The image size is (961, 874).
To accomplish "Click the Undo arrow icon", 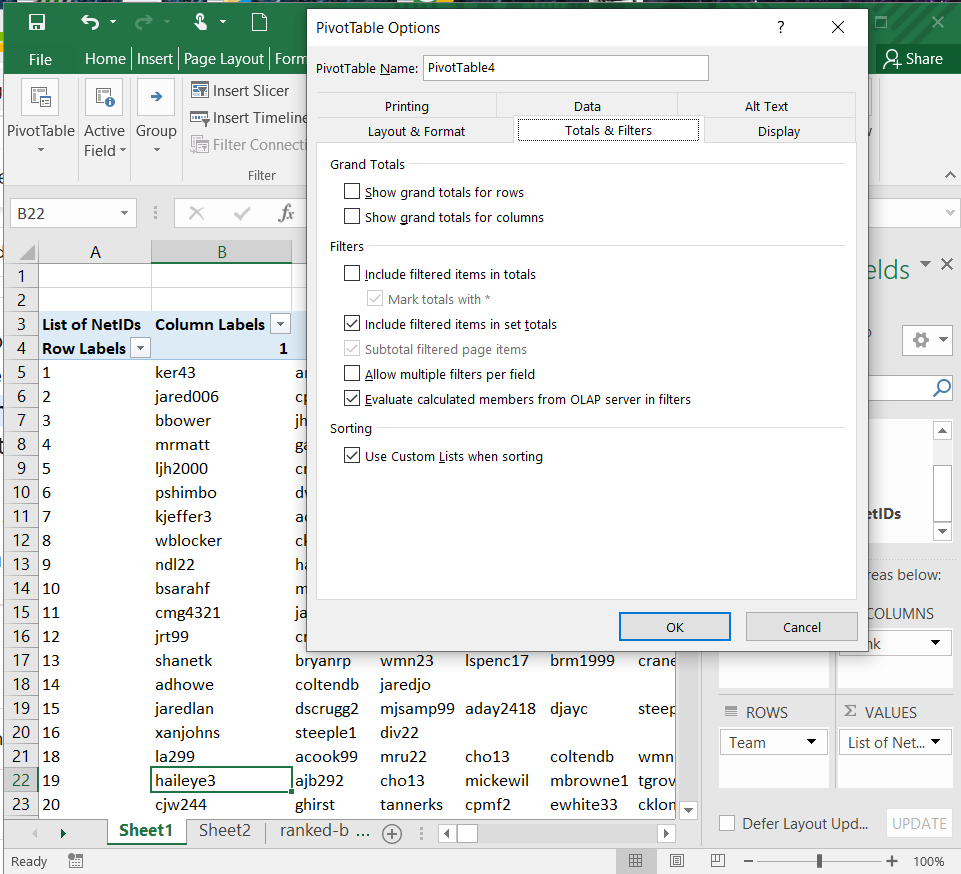I will (x=90, y=22).
